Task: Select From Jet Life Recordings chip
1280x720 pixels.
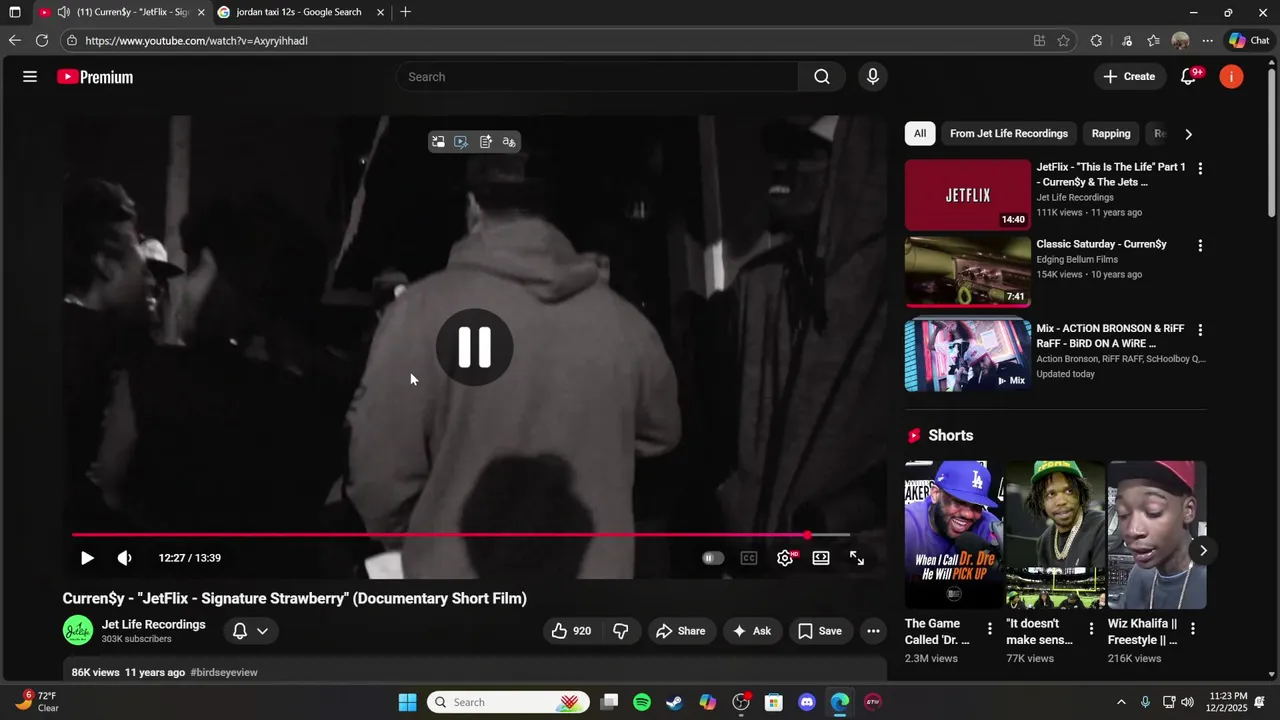Action: [x=1009, y=133]
